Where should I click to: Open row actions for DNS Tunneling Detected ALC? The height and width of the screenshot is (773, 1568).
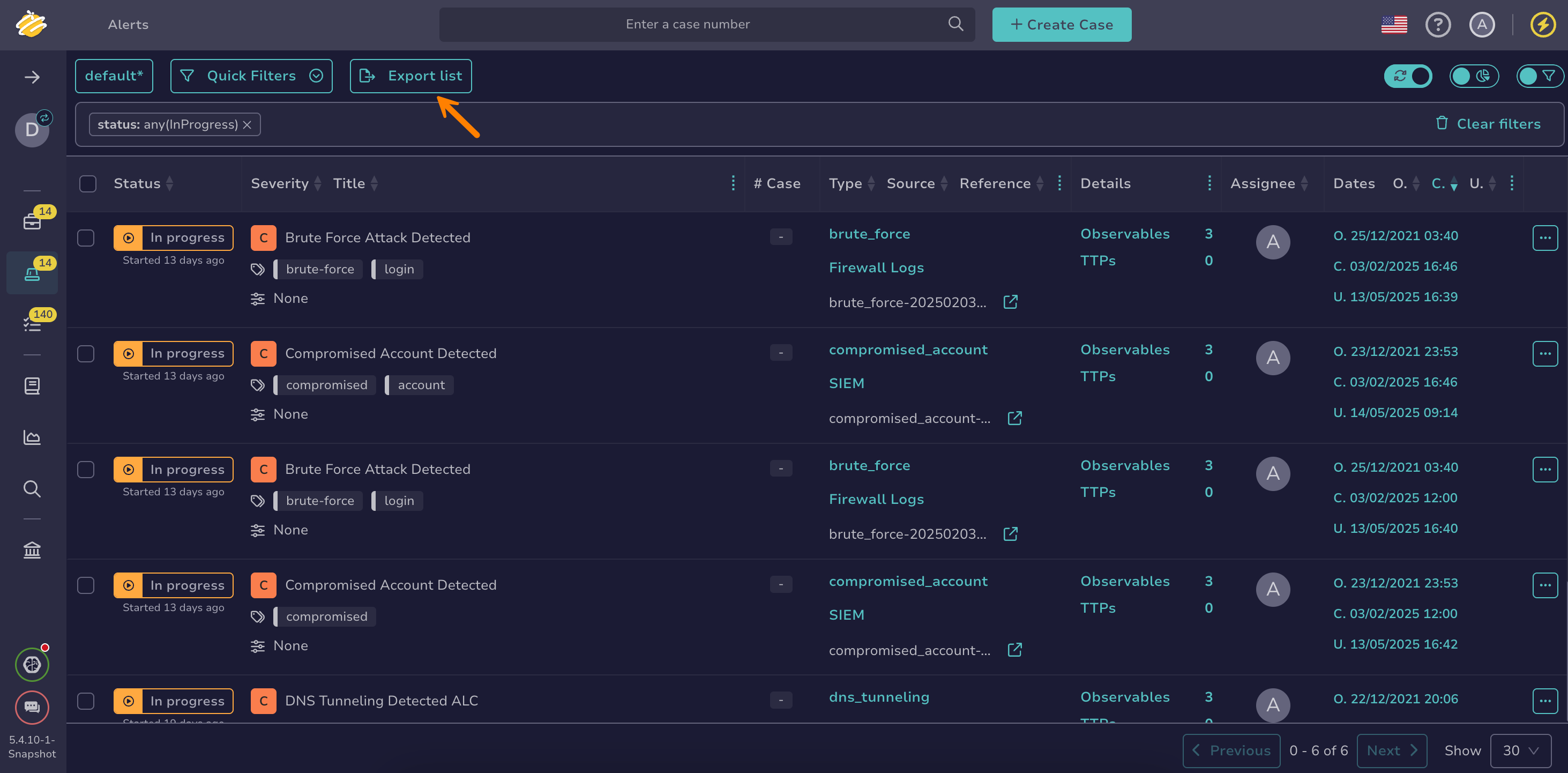point(1545,701)
